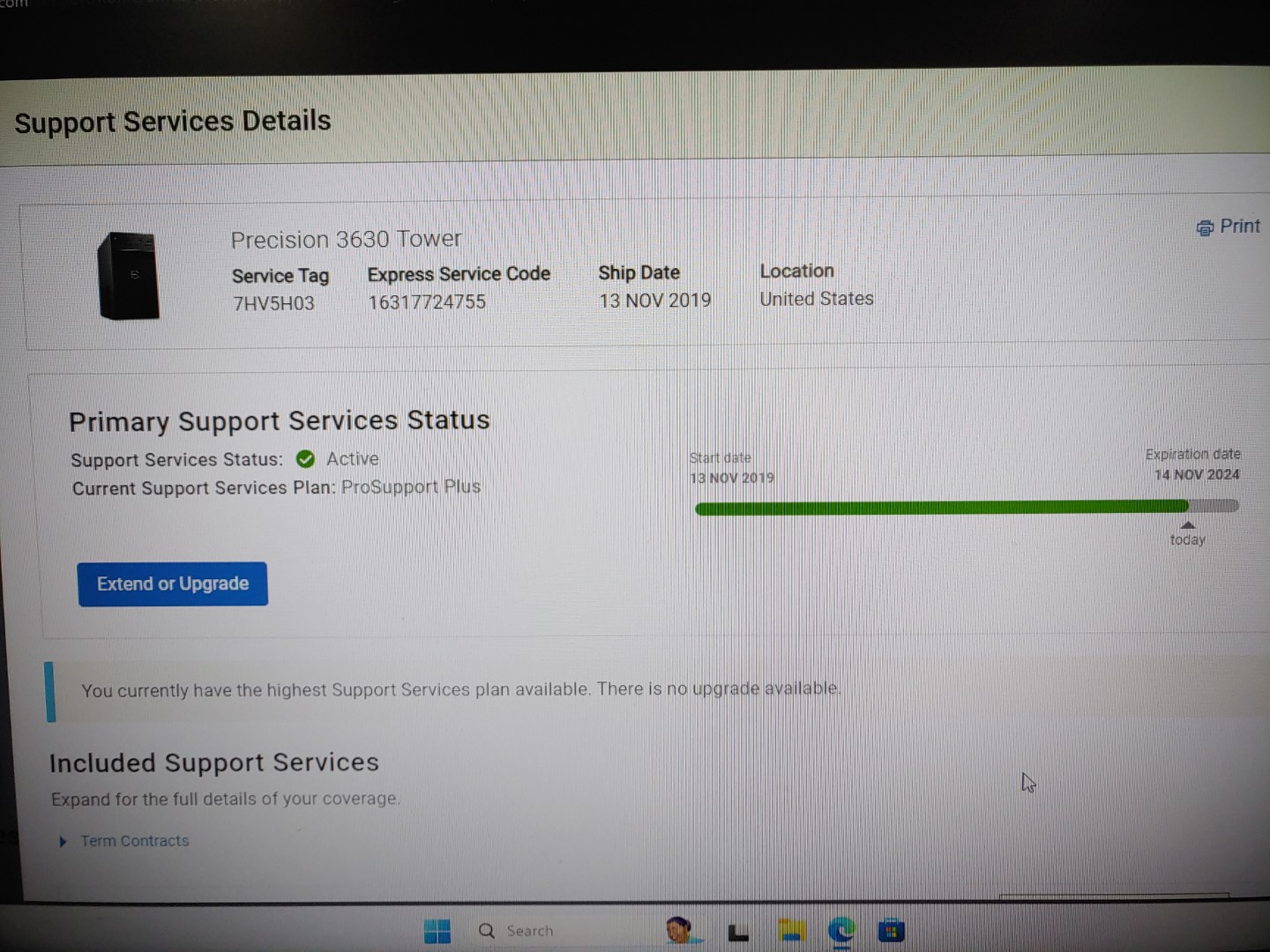Click the Expand for full details text
This screenshot has height=952, width=1270.
[226, 799]
